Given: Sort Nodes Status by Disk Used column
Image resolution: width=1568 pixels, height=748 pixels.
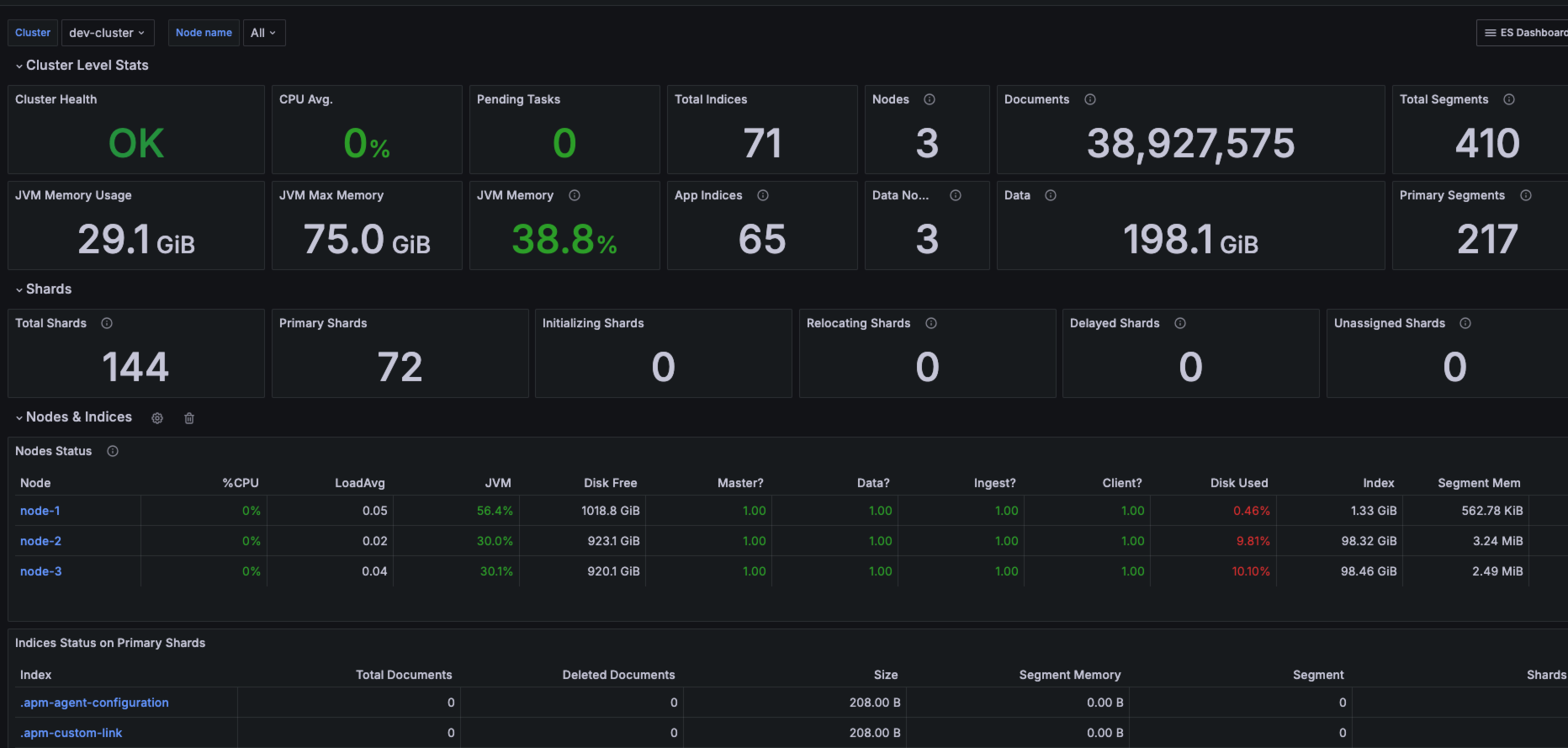Looking at the screenshot, I should point(1239,483).
